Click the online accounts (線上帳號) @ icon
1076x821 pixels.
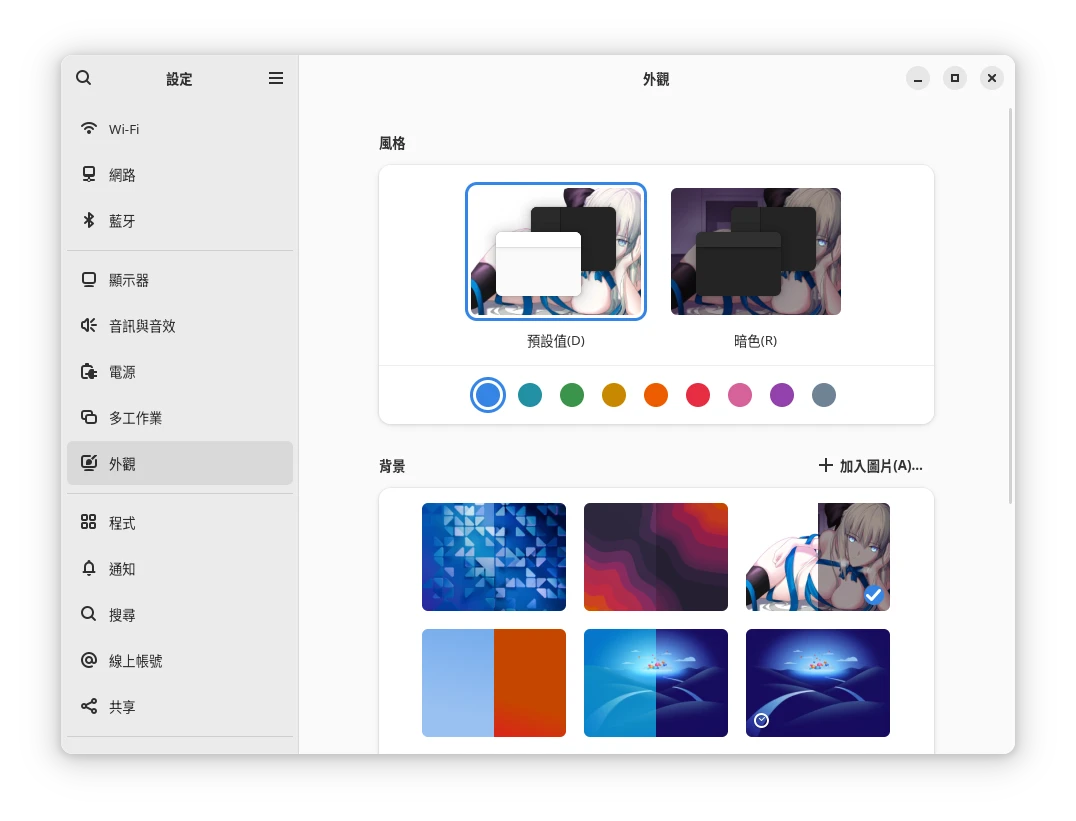tap(89, 660)
